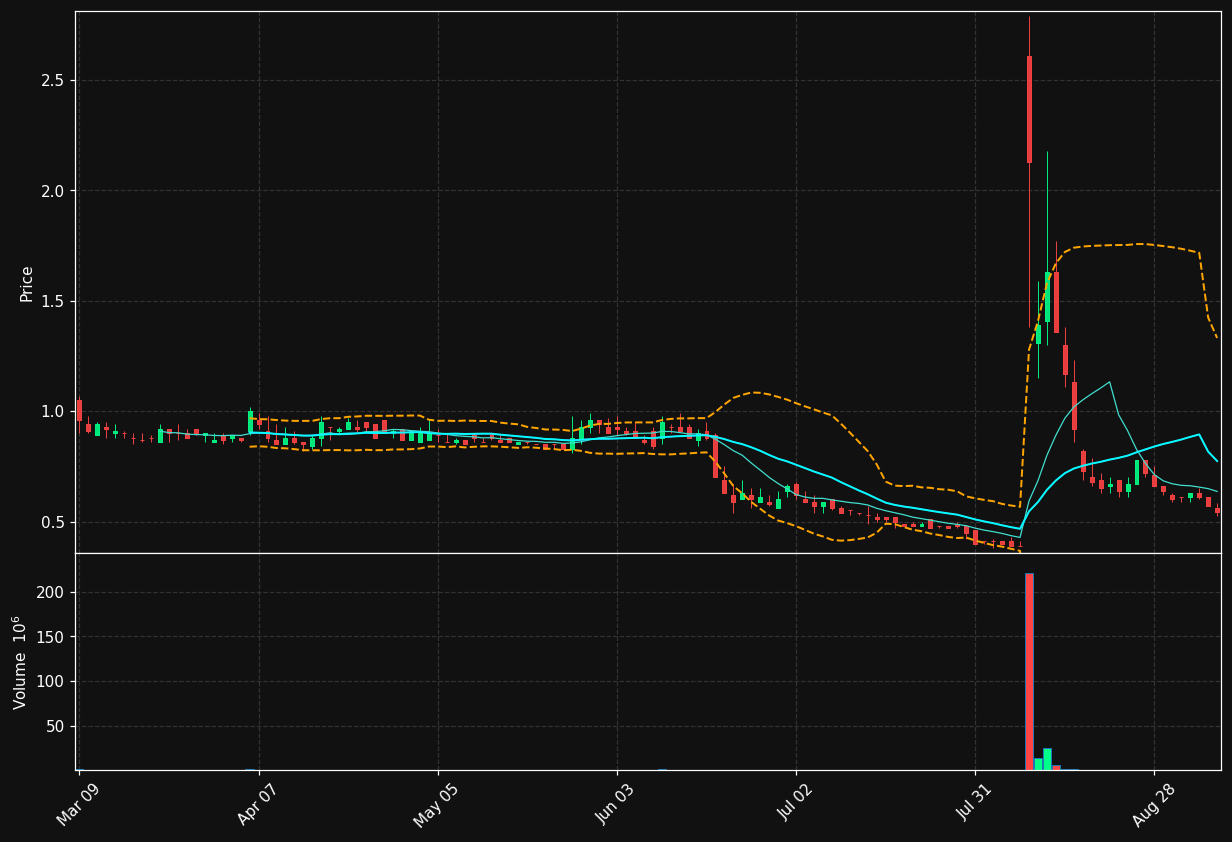Click the 150 volume axis label

point(51,637)
